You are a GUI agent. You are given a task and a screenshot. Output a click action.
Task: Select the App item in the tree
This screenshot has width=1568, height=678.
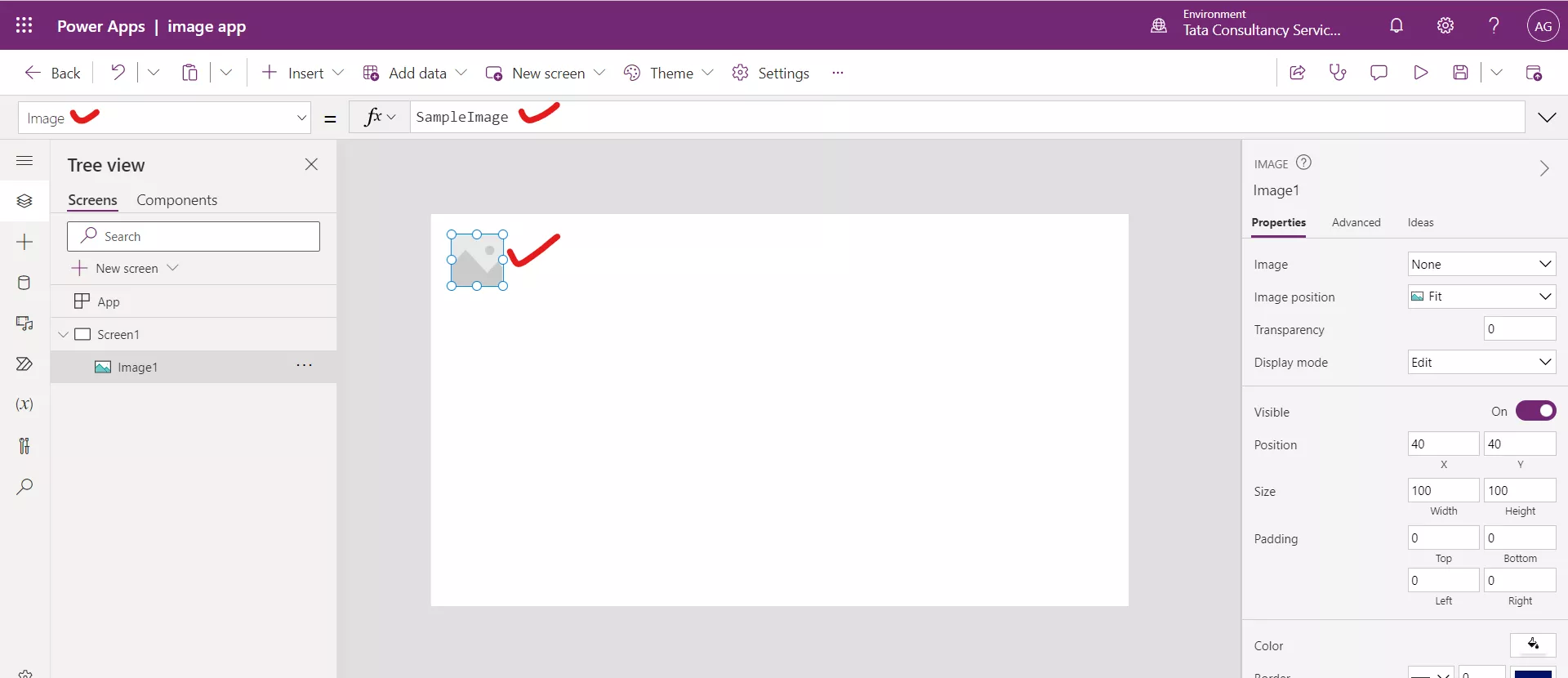(x=194, y=301)
